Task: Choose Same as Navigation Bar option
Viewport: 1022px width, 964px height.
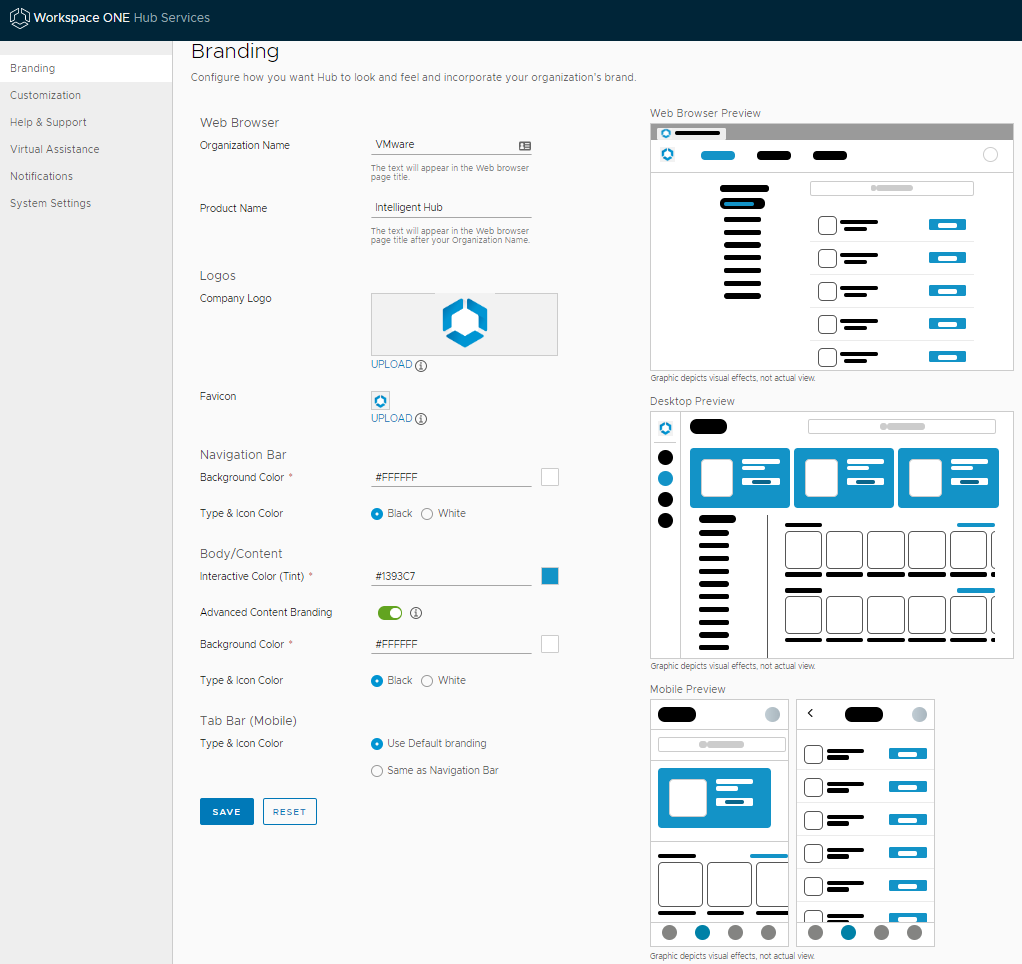Action: tap(377, 771)
